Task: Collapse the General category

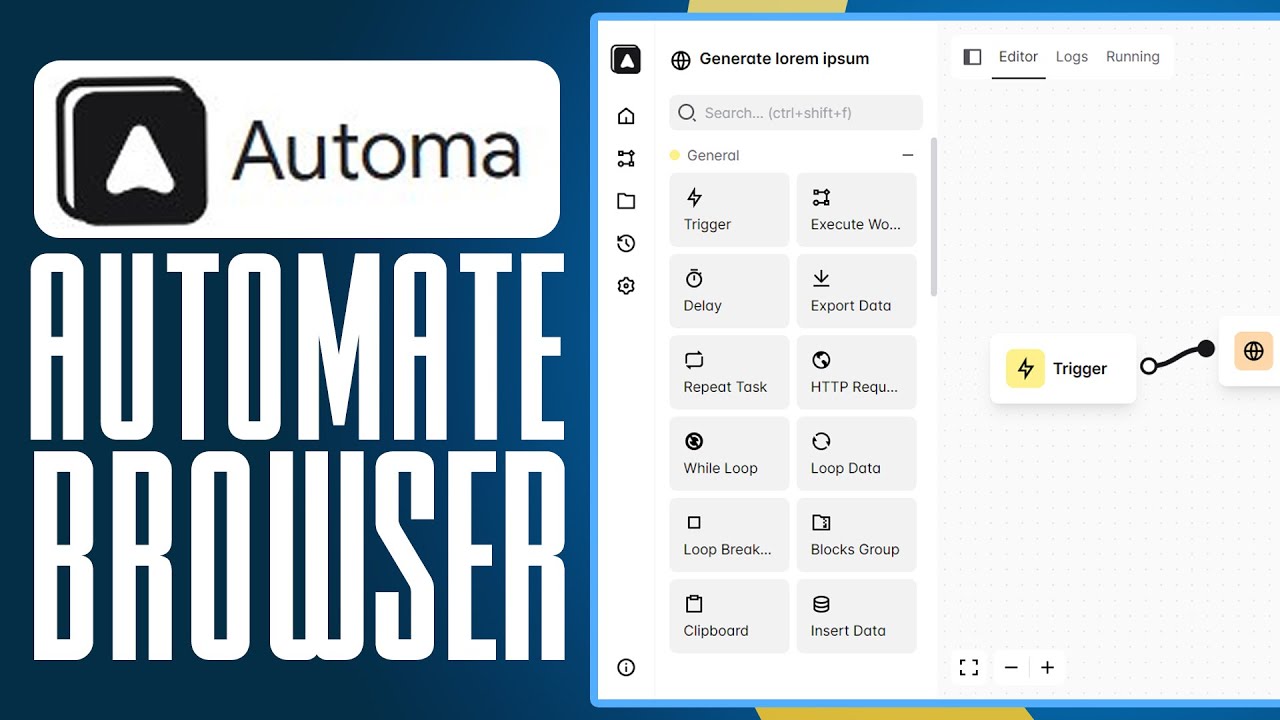Action: point(908,155)
